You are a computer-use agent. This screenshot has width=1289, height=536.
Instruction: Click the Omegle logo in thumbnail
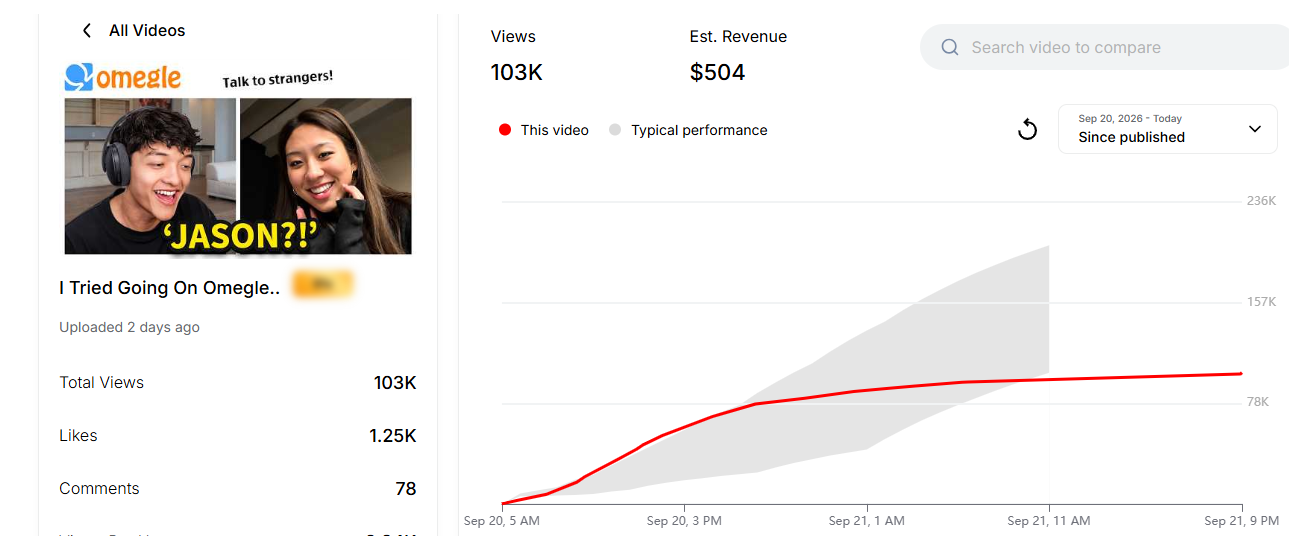tap(123, 77)
